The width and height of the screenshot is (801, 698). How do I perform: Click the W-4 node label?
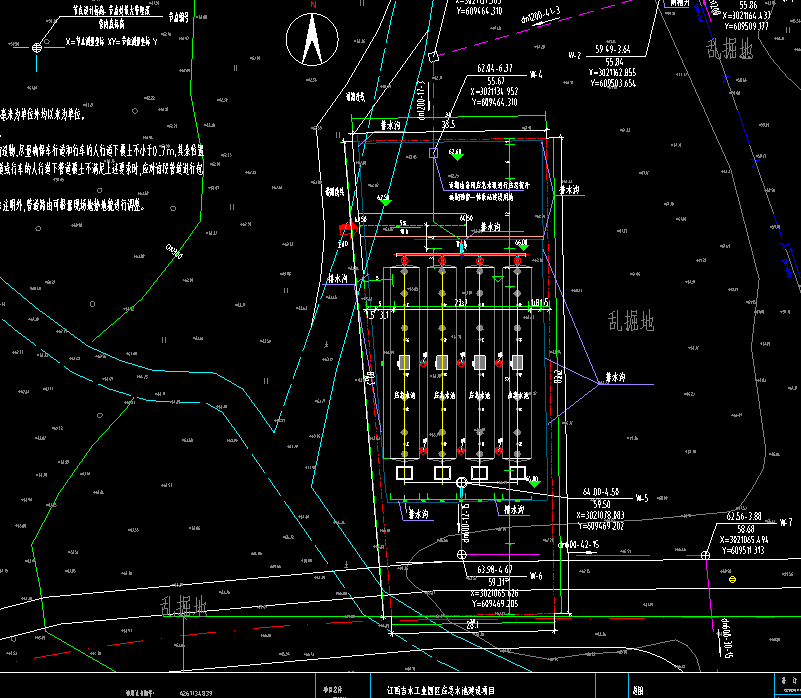pyautogui.click(x=536, y=75)
